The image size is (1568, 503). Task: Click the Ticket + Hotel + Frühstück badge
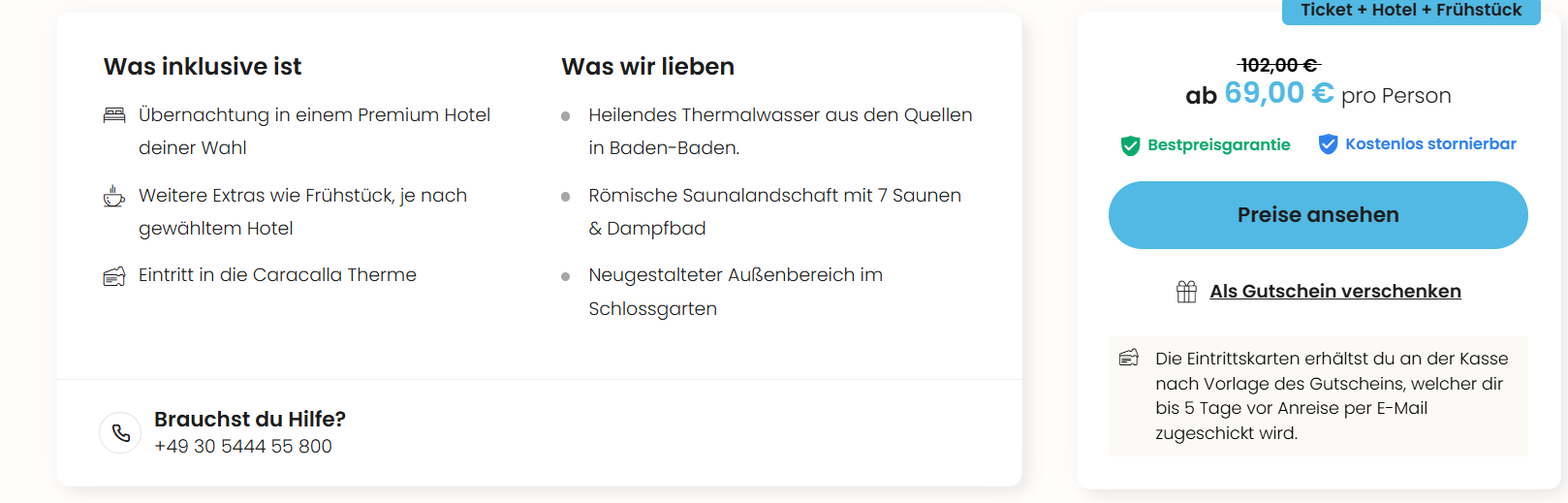[1410, 11]
